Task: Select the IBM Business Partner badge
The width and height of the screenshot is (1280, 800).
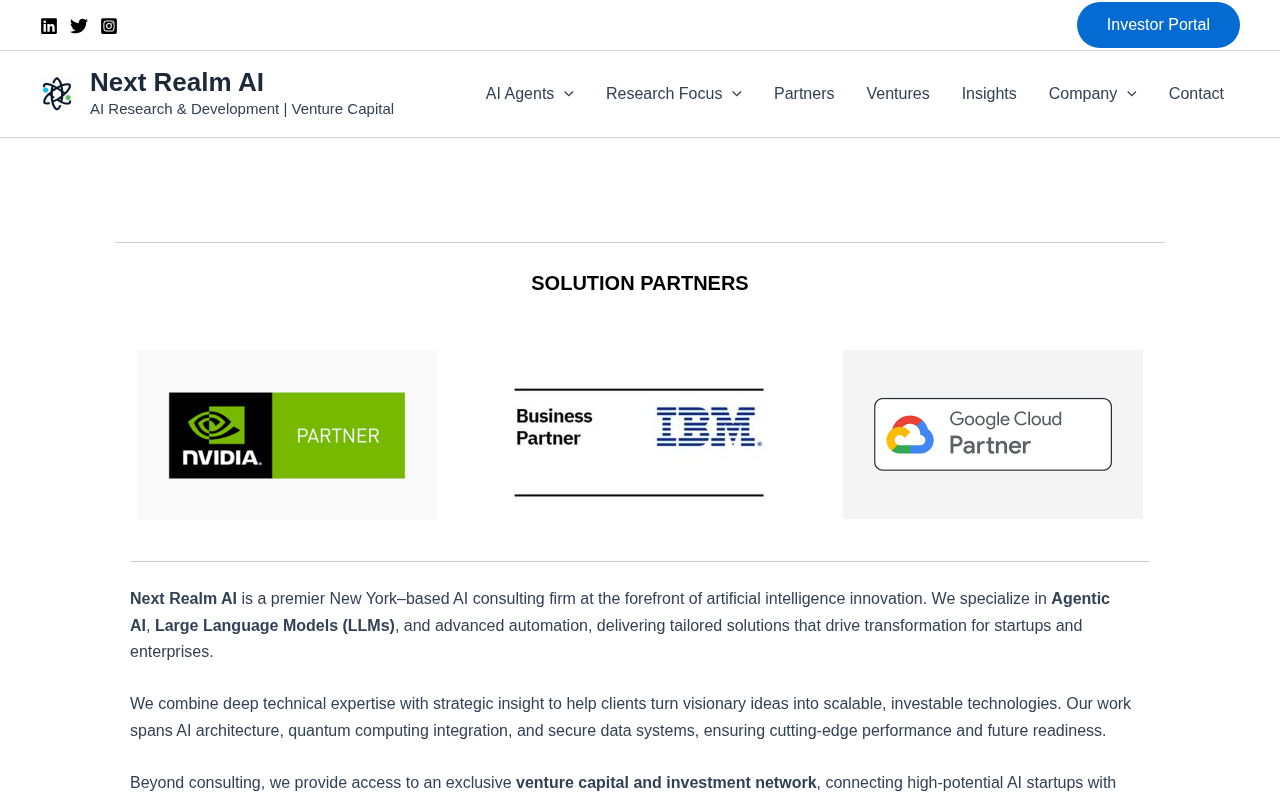Action: tap(639, 435)
